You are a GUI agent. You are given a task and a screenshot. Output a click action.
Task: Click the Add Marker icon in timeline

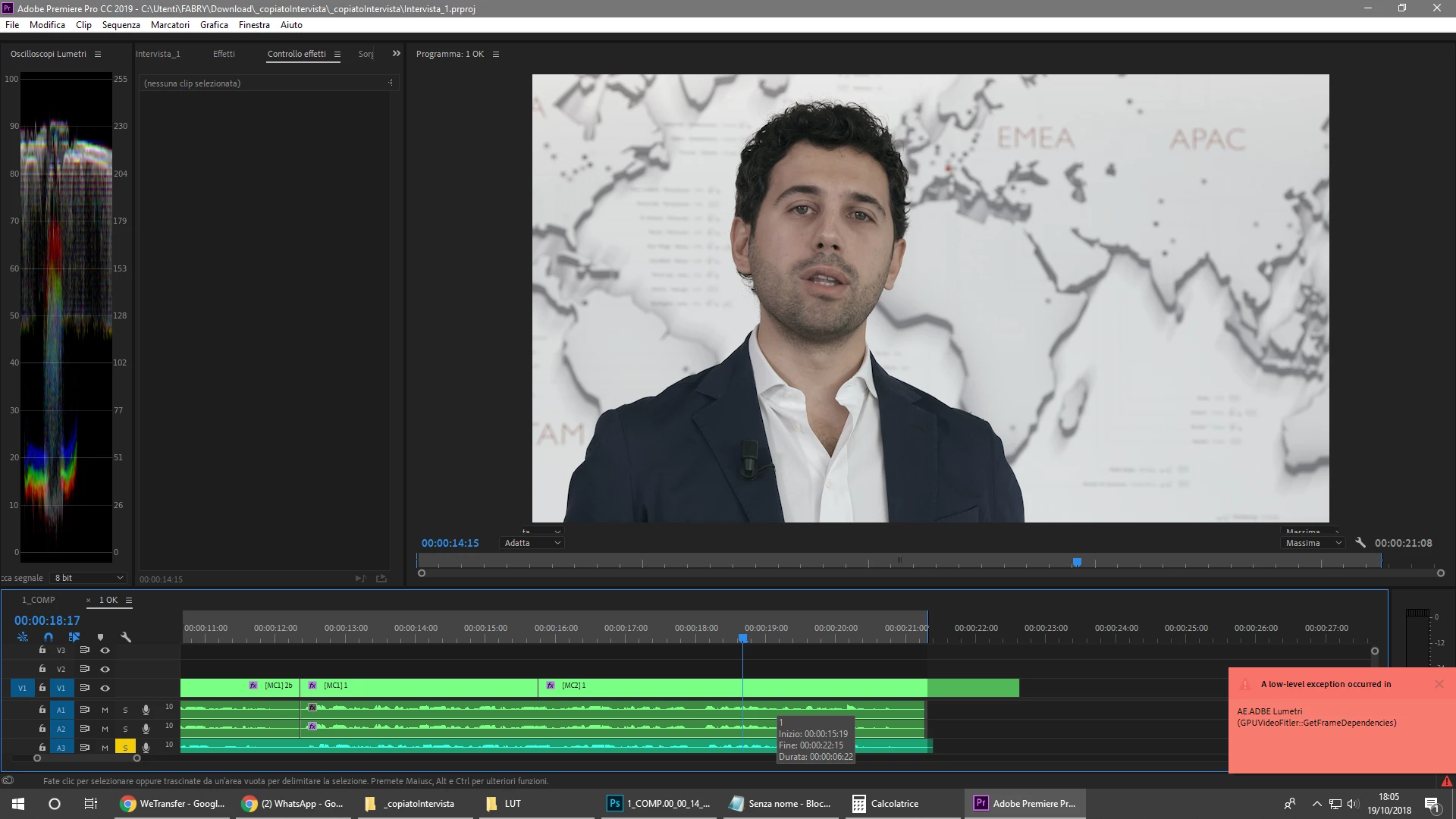[100, 637]
